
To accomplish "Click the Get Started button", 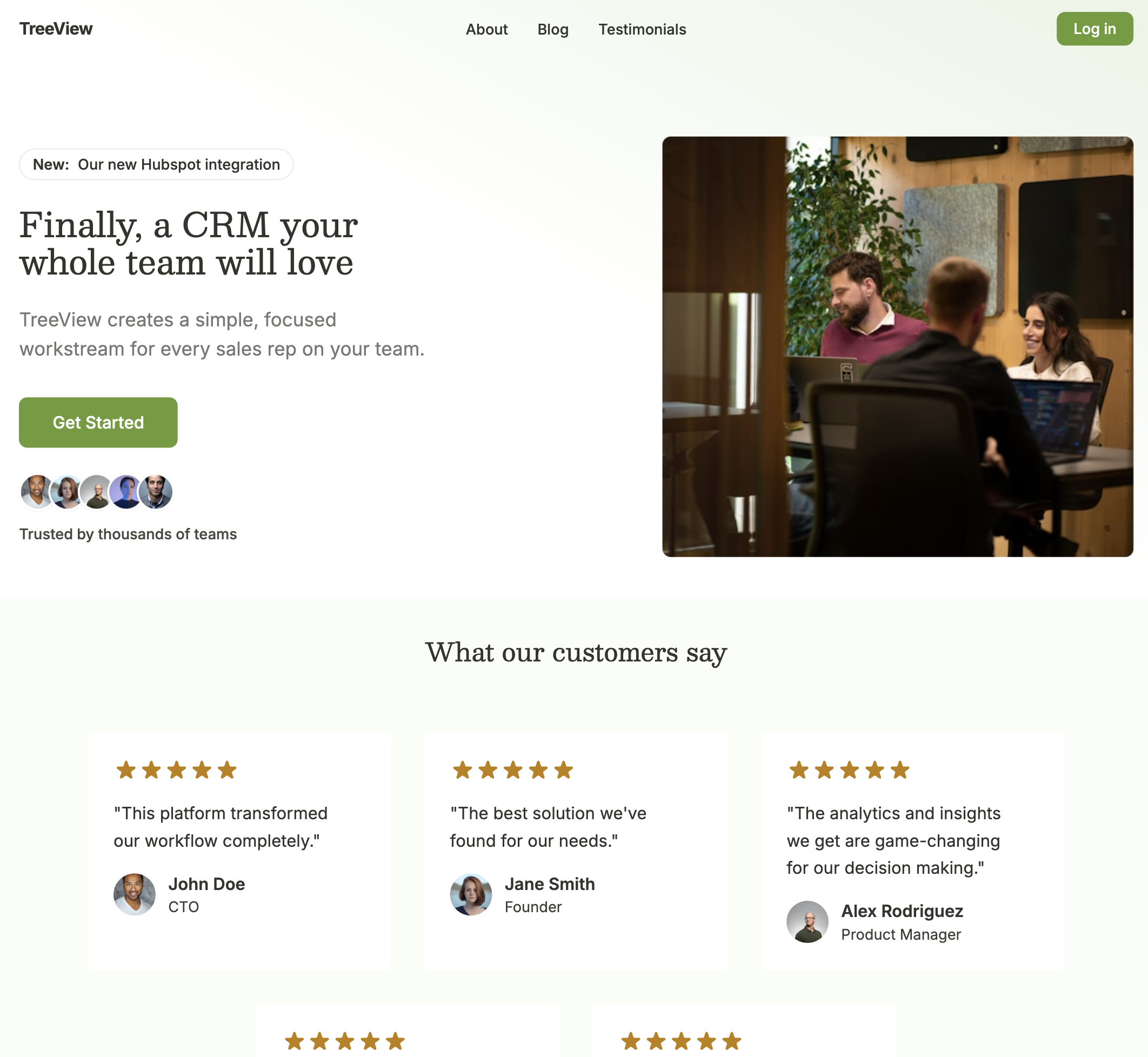I will coord(98,422).
